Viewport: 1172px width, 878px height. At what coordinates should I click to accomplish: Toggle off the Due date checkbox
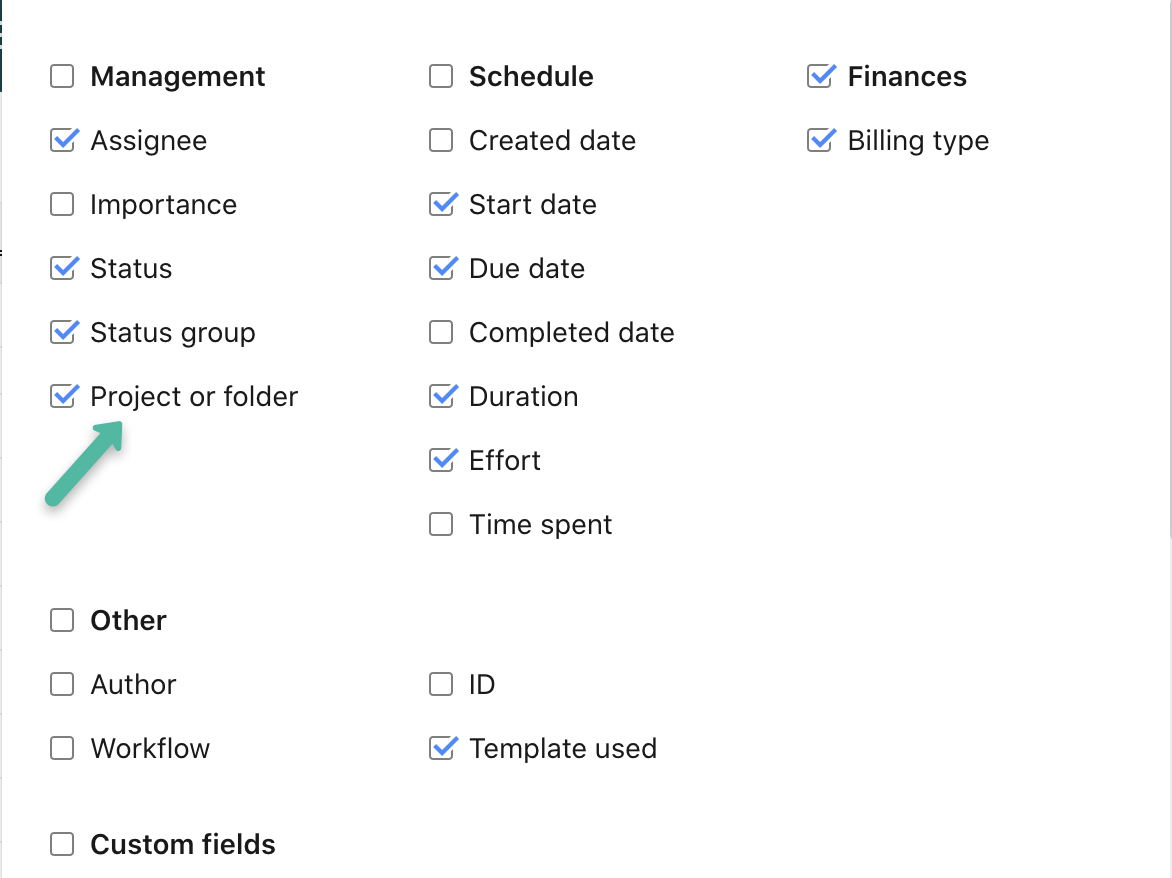click(441, 269)
